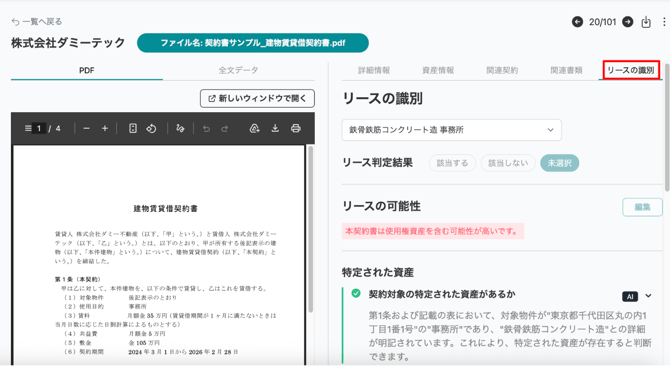Open the 関連契約 tab
Image resolution: width=670 pixels, height=366 pixels.
pyautogui.click(x=502, y=70)
